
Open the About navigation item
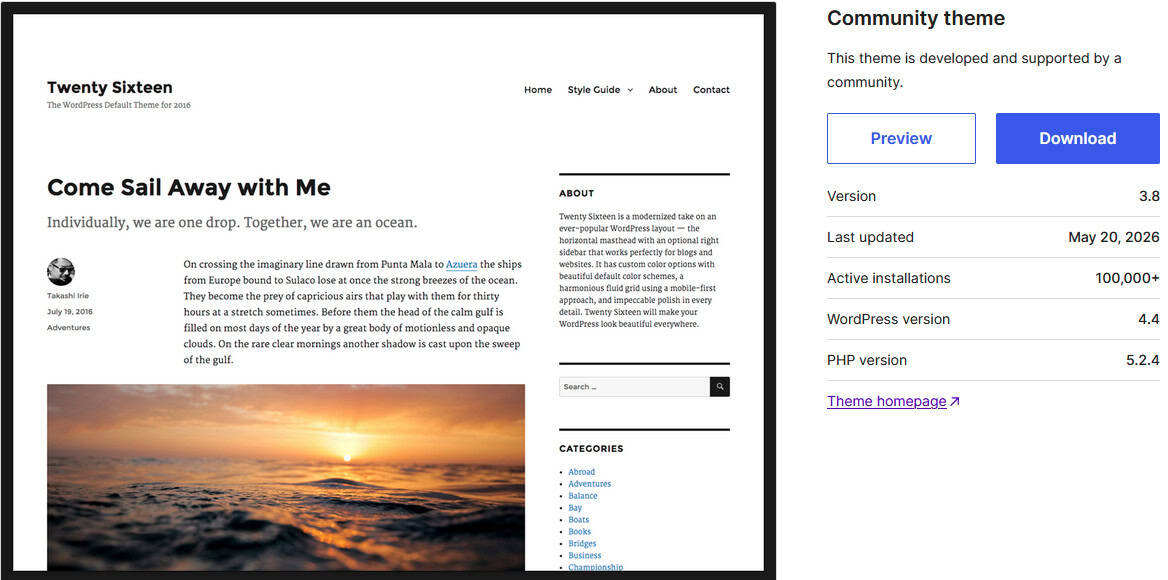[x=663, y=89]
